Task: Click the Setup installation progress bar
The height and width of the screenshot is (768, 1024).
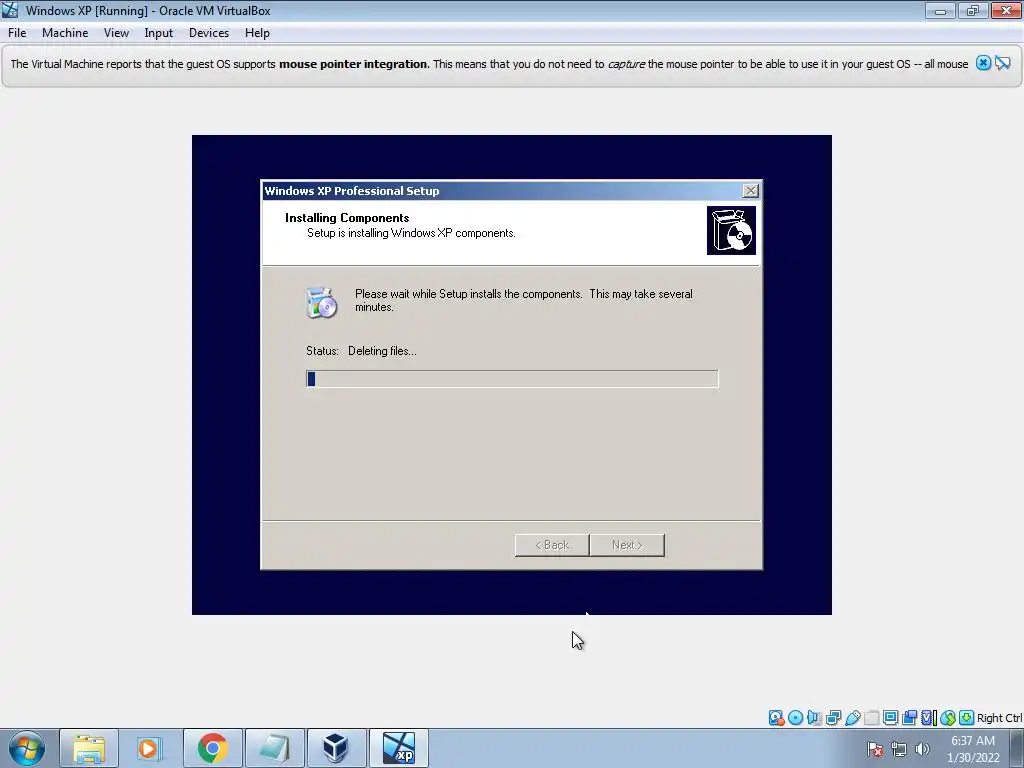Action: 512,379
